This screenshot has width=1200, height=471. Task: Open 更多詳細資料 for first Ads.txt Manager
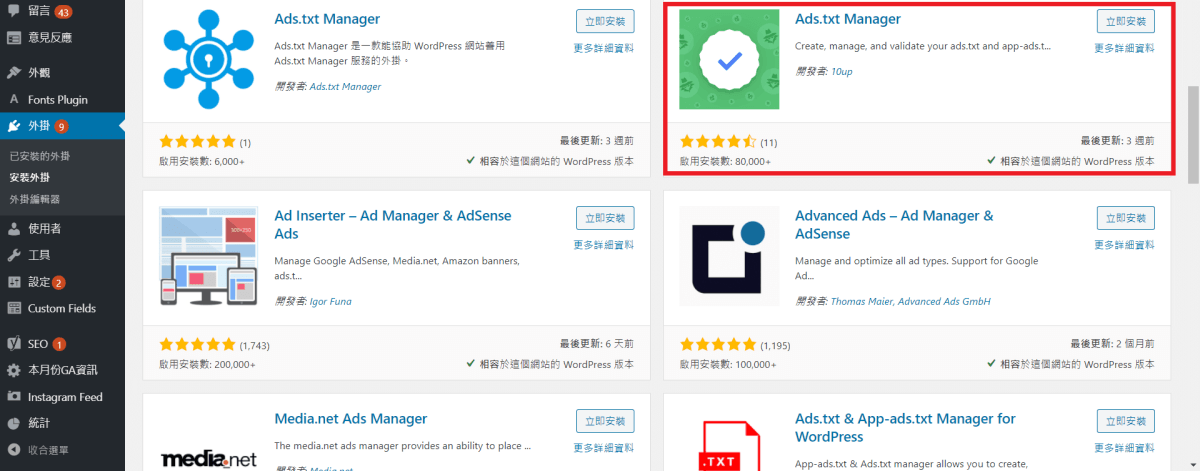point(604,48)
